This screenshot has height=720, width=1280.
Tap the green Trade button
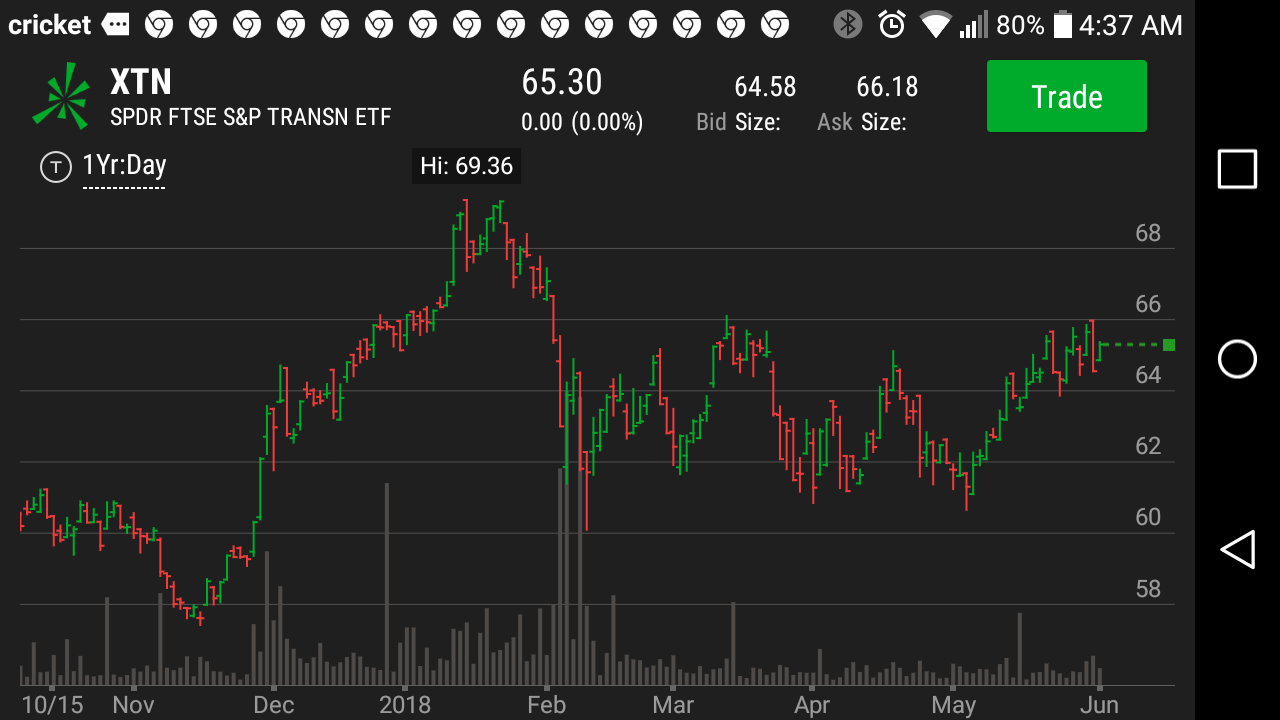1066,96
